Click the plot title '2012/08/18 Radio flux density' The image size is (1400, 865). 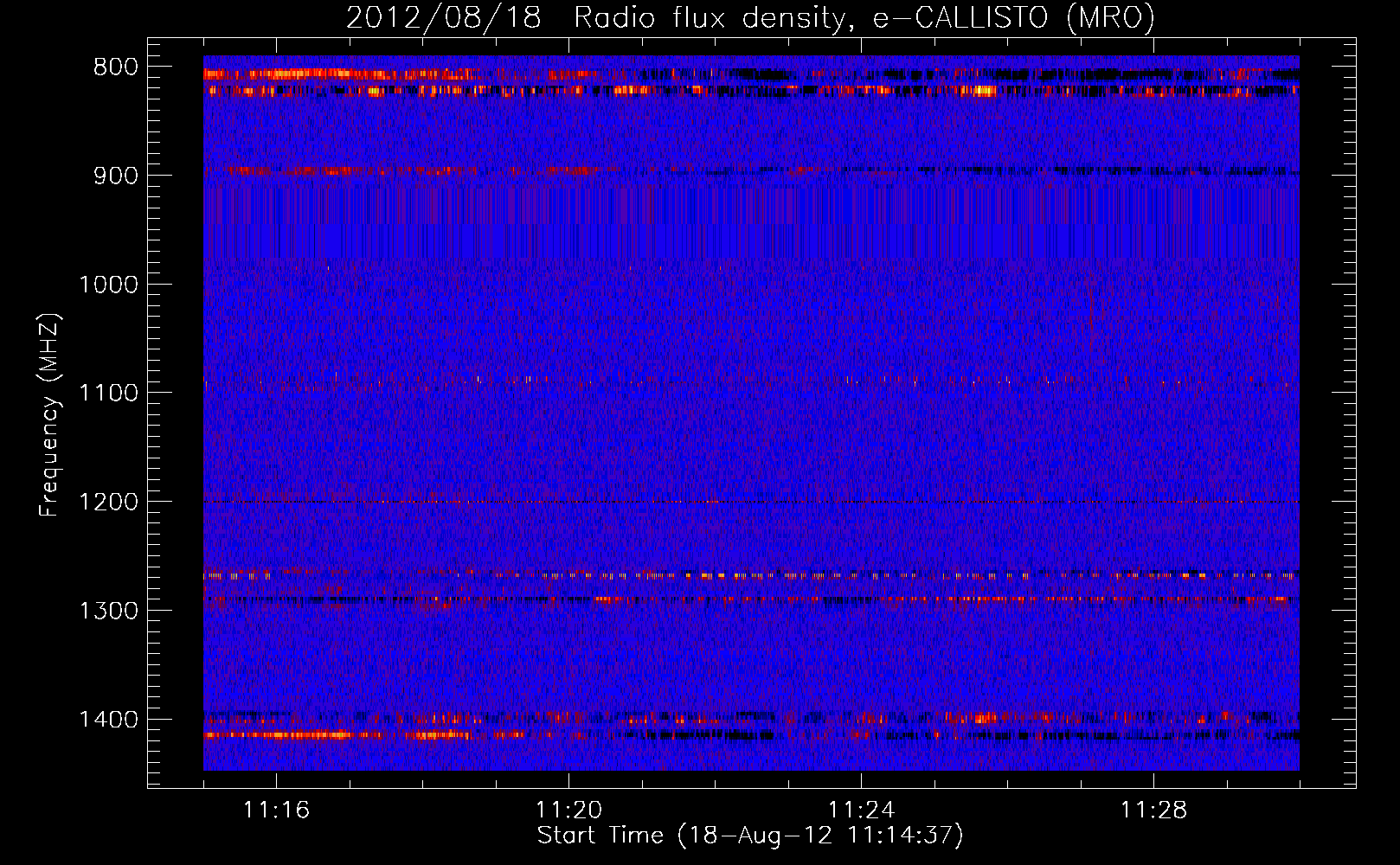750,18
